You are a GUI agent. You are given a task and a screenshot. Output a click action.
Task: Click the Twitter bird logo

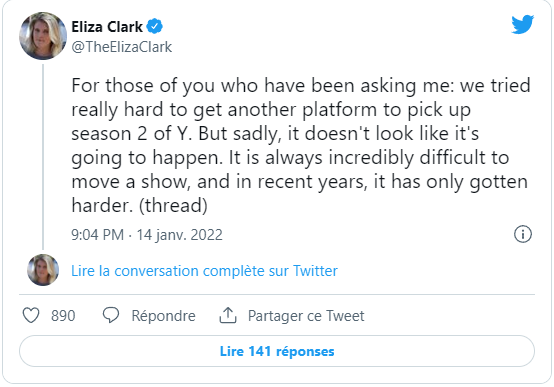tap(523, 24)
